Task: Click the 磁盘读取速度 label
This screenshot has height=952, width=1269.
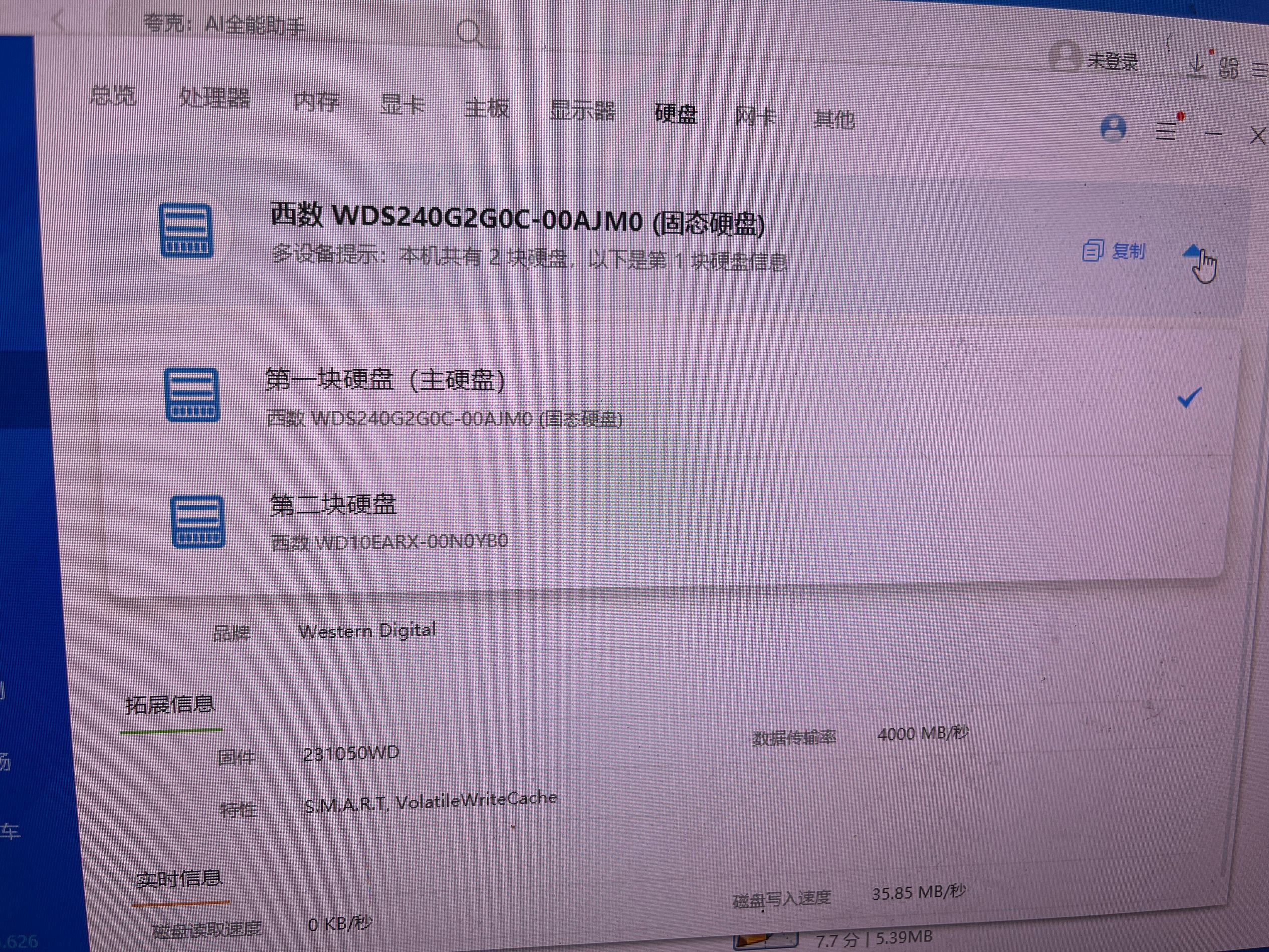Action: 206,929
